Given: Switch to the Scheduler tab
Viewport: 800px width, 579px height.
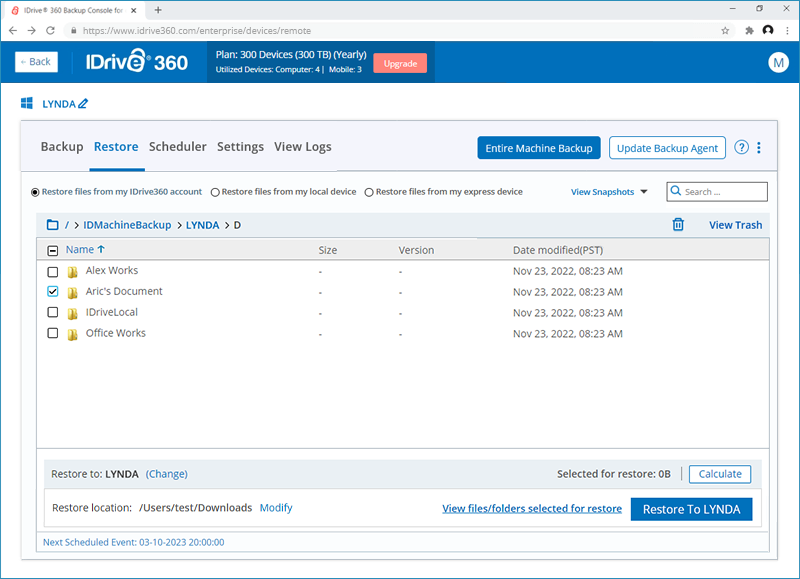Looking at the screenshot, I should (177, 147).
